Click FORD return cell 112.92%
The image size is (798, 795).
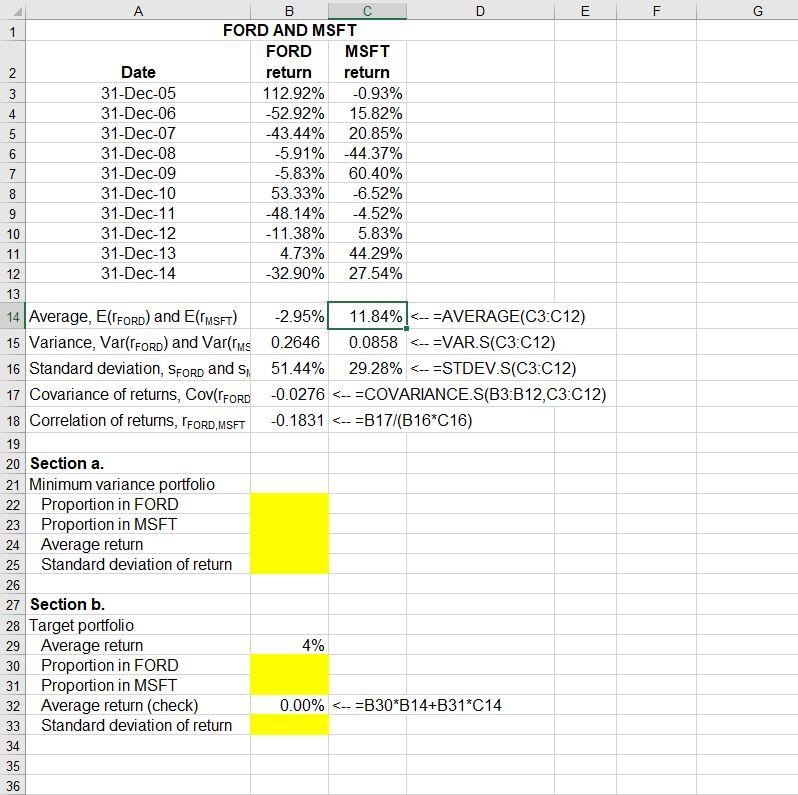pyautogui.click(x=289, y=93)
